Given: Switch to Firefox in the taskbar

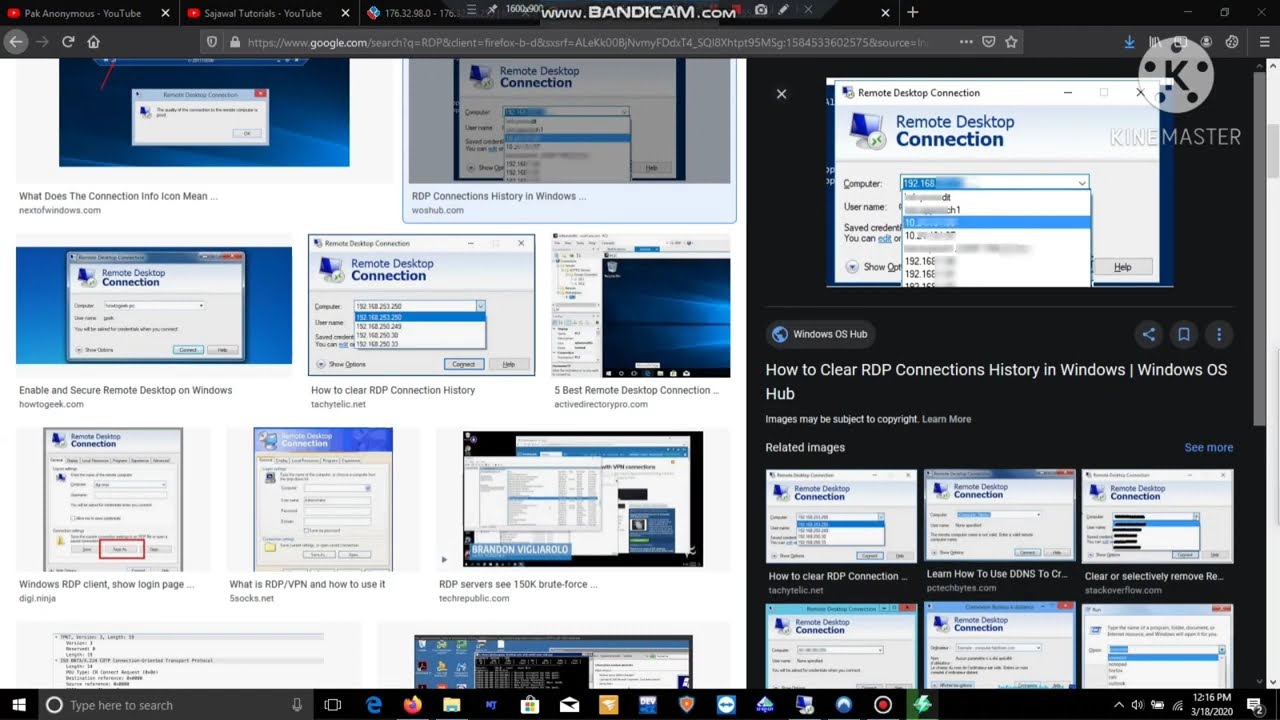Looking at the screenshot, I should click(x=413, y=705).
